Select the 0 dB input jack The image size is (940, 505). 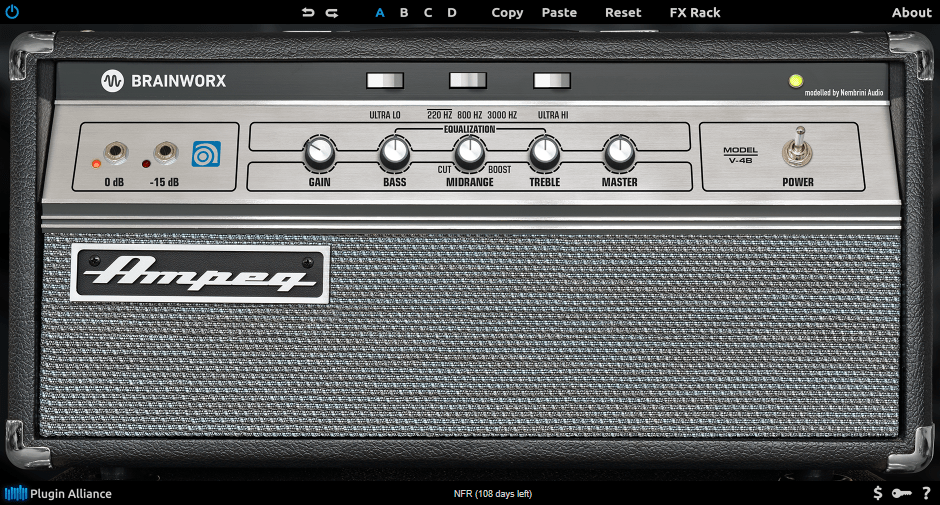[x=115, y=153]
